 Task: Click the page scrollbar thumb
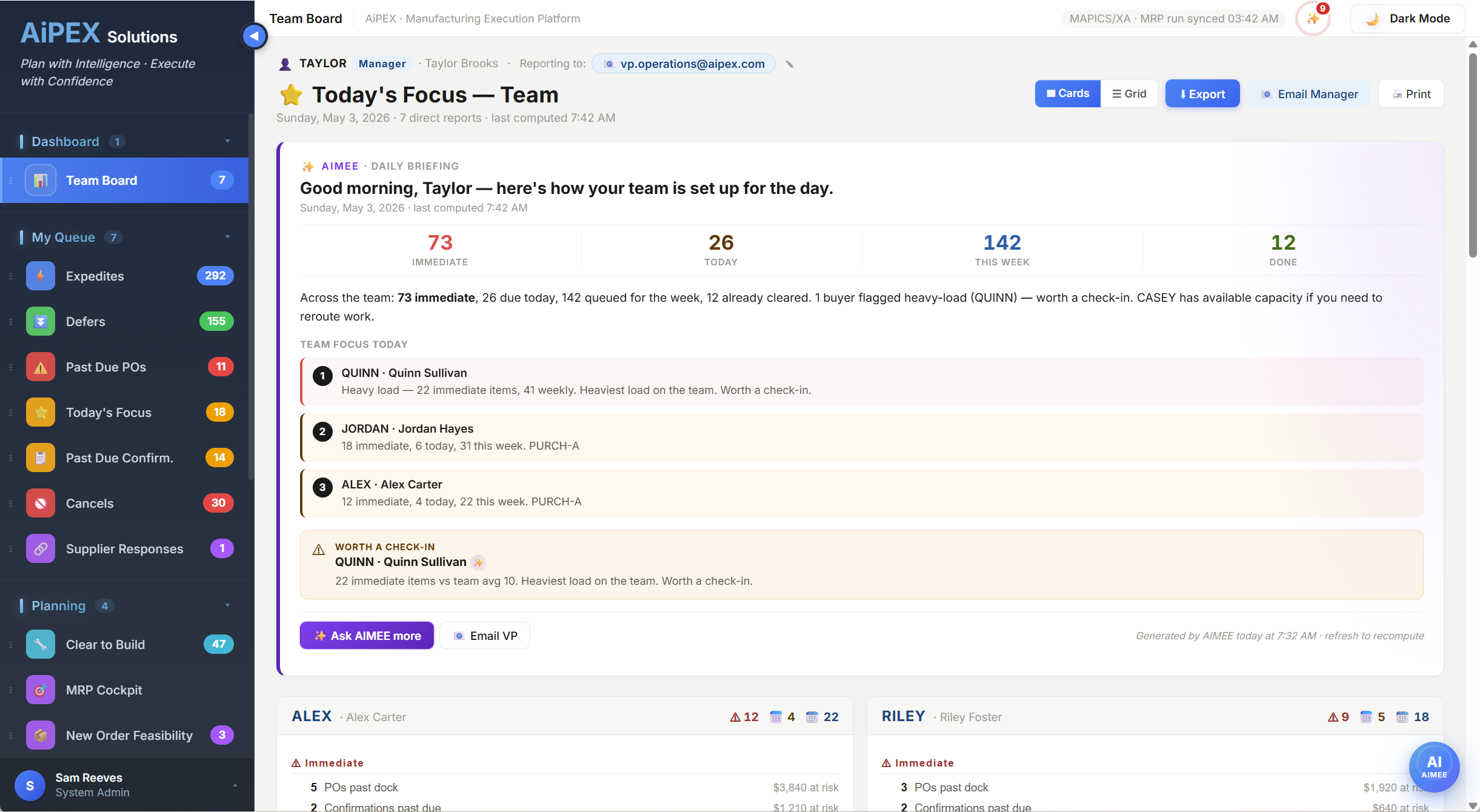(x=1473, y=155)
